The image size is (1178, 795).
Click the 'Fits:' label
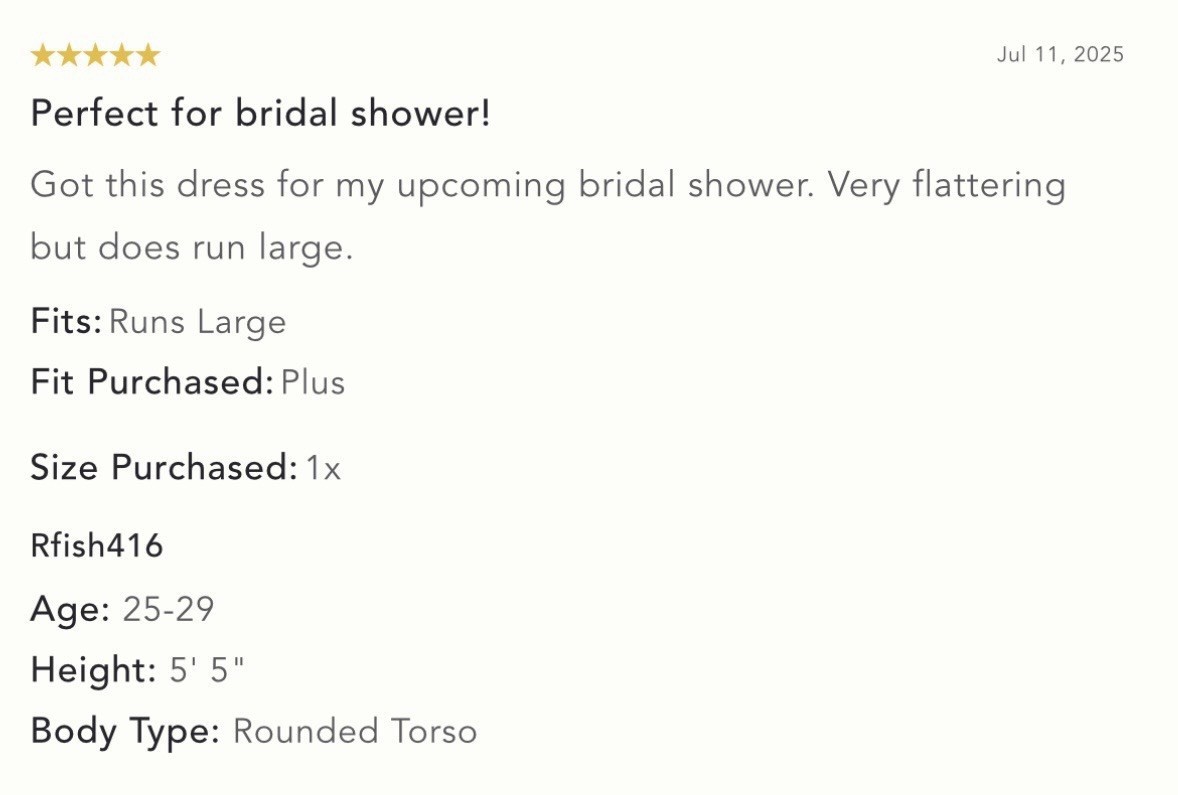[x=66, y=322]
